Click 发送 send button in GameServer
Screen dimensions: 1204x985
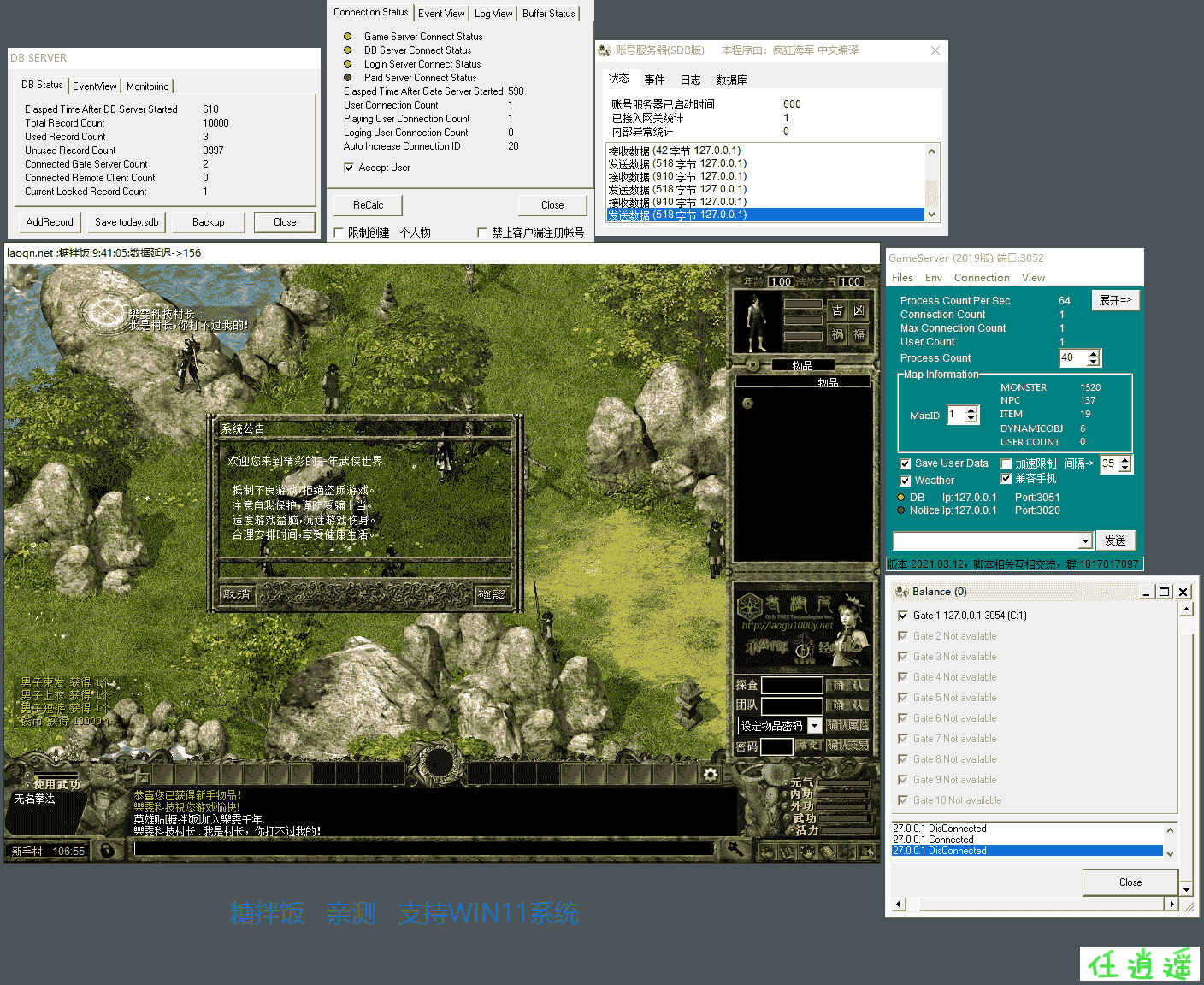coord(1115,540)
